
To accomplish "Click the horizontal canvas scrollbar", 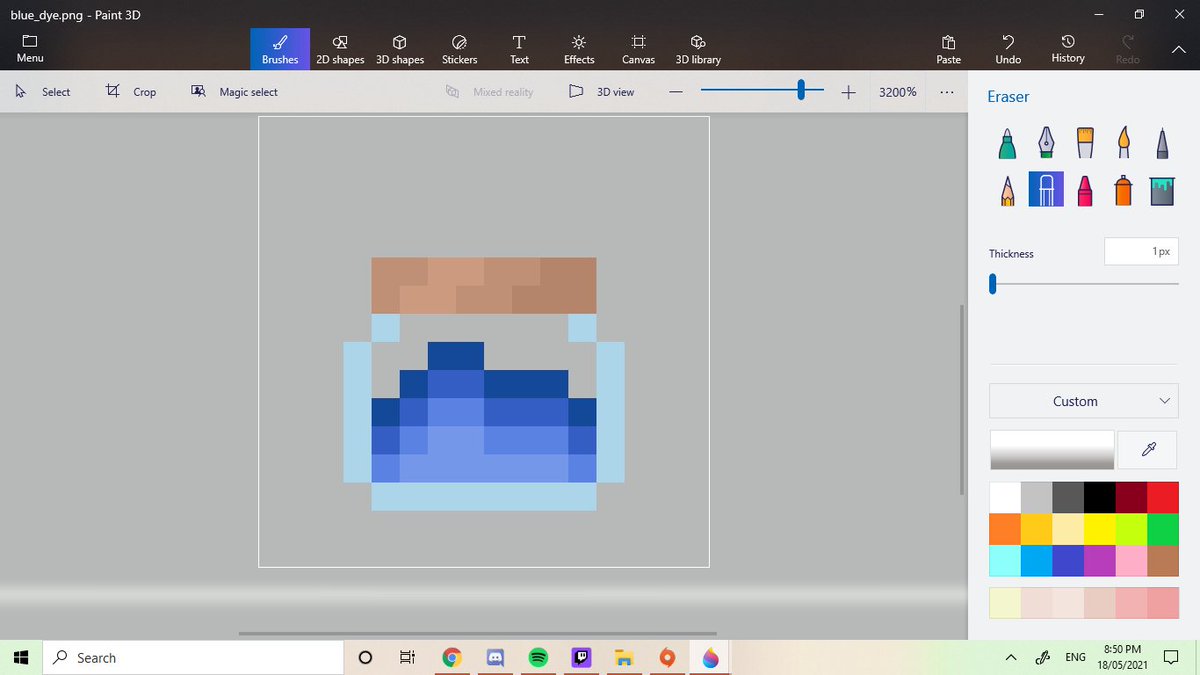I will point(478,633).
